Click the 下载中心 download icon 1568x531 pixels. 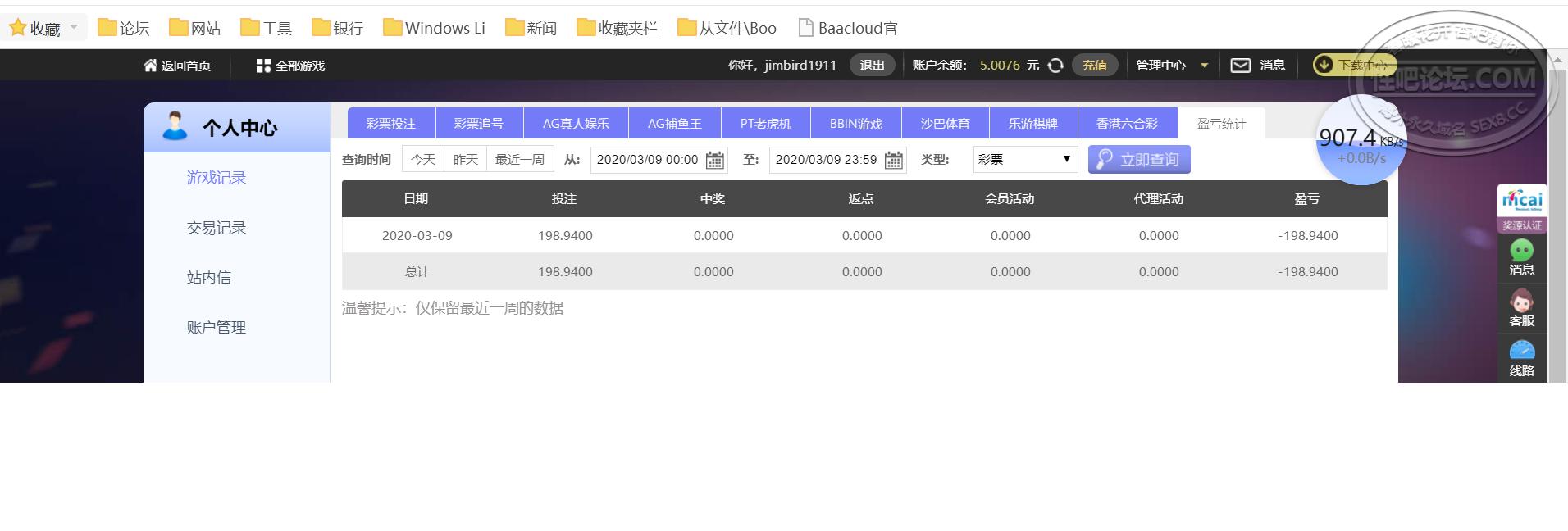point(1323,65)
